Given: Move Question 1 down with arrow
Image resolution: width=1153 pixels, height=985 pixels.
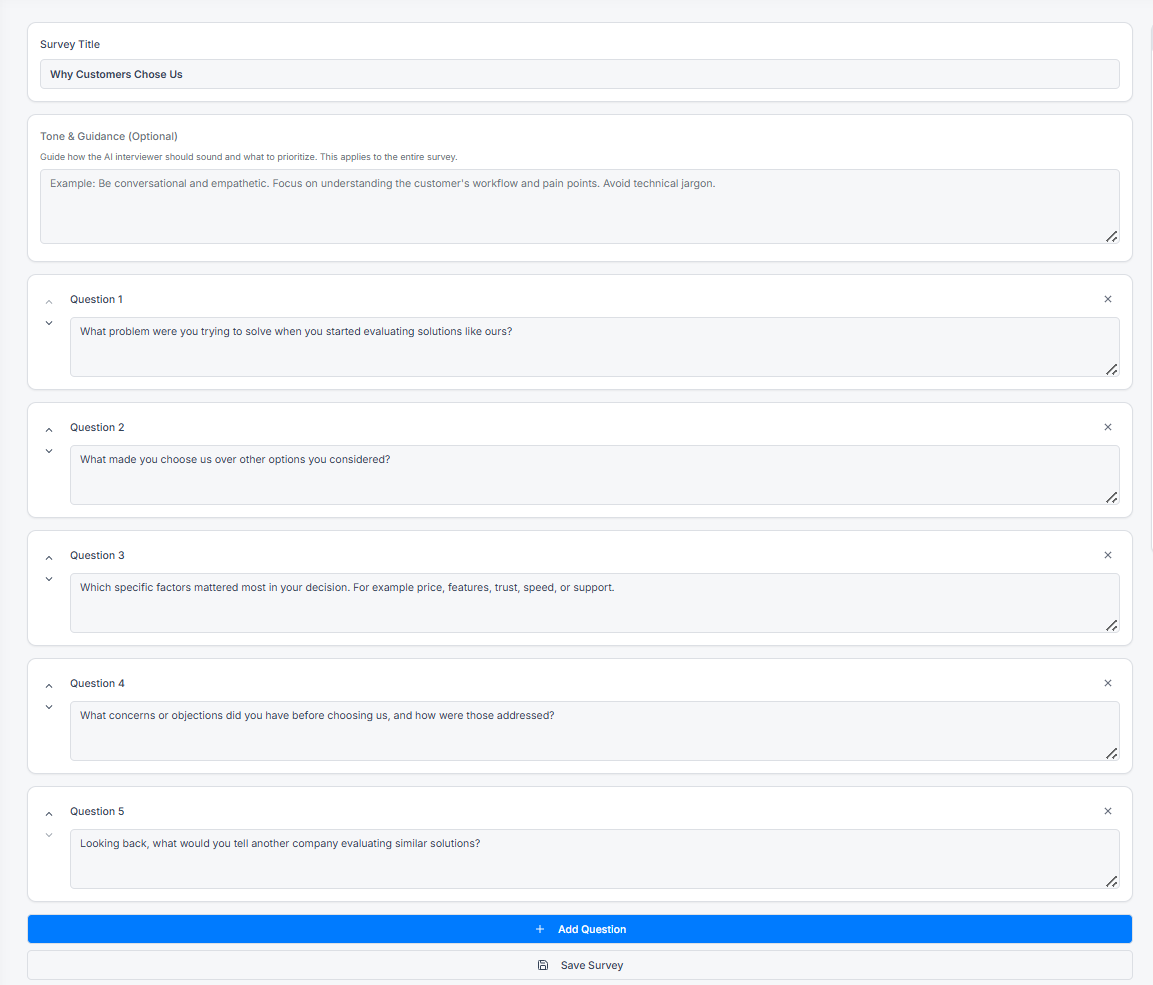Looking at the screenshot, I should [x=49, y=323].
